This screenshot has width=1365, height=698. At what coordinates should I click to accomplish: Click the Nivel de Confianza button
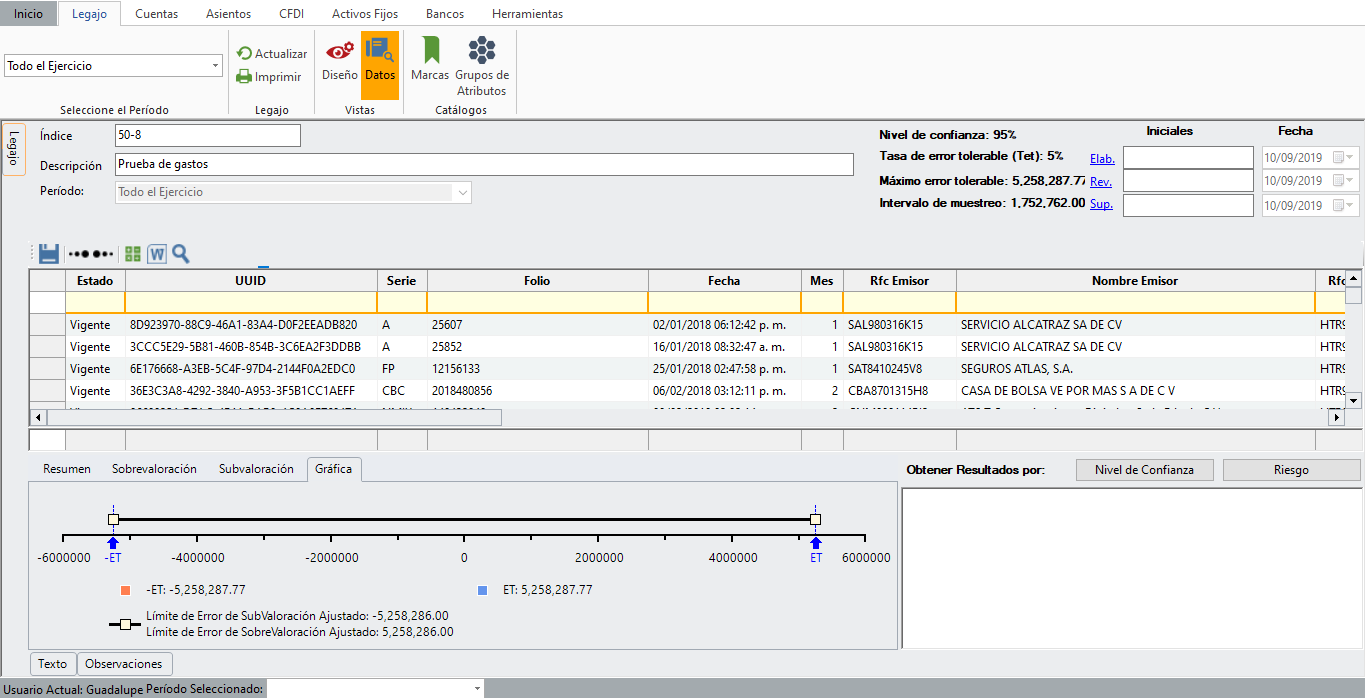point(1145,470)
